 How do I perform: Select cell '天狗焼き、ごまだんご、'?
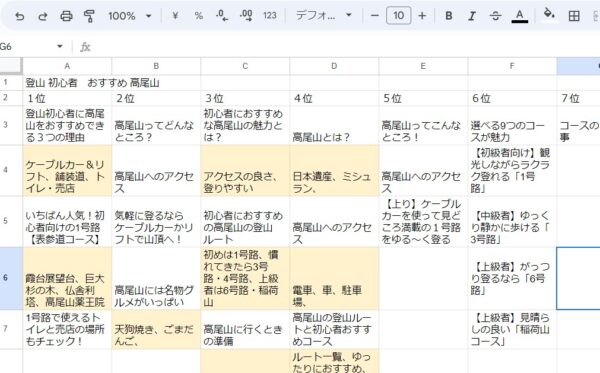156,329
